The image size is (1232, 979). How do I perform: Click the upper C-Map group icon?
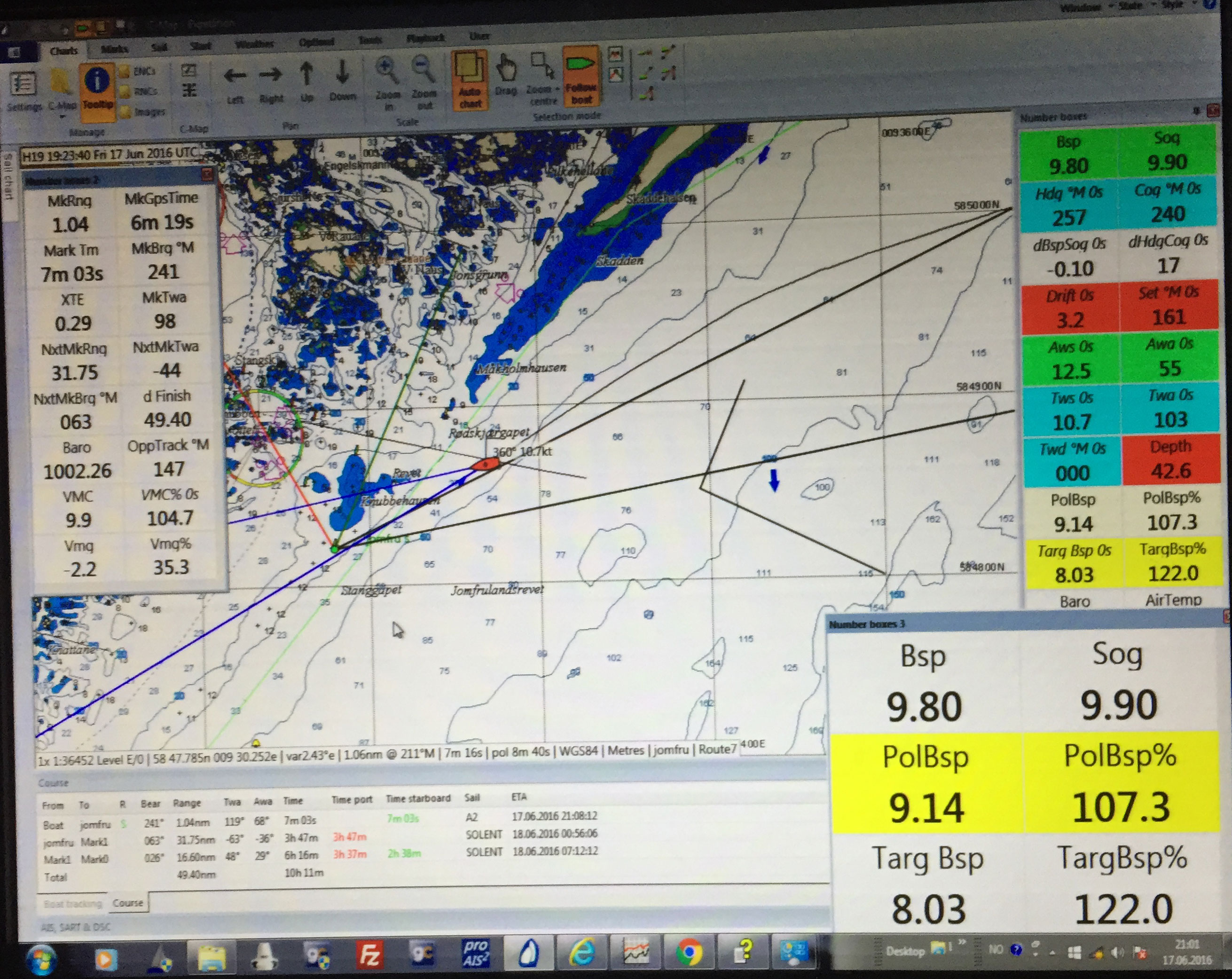pos(189,71)
